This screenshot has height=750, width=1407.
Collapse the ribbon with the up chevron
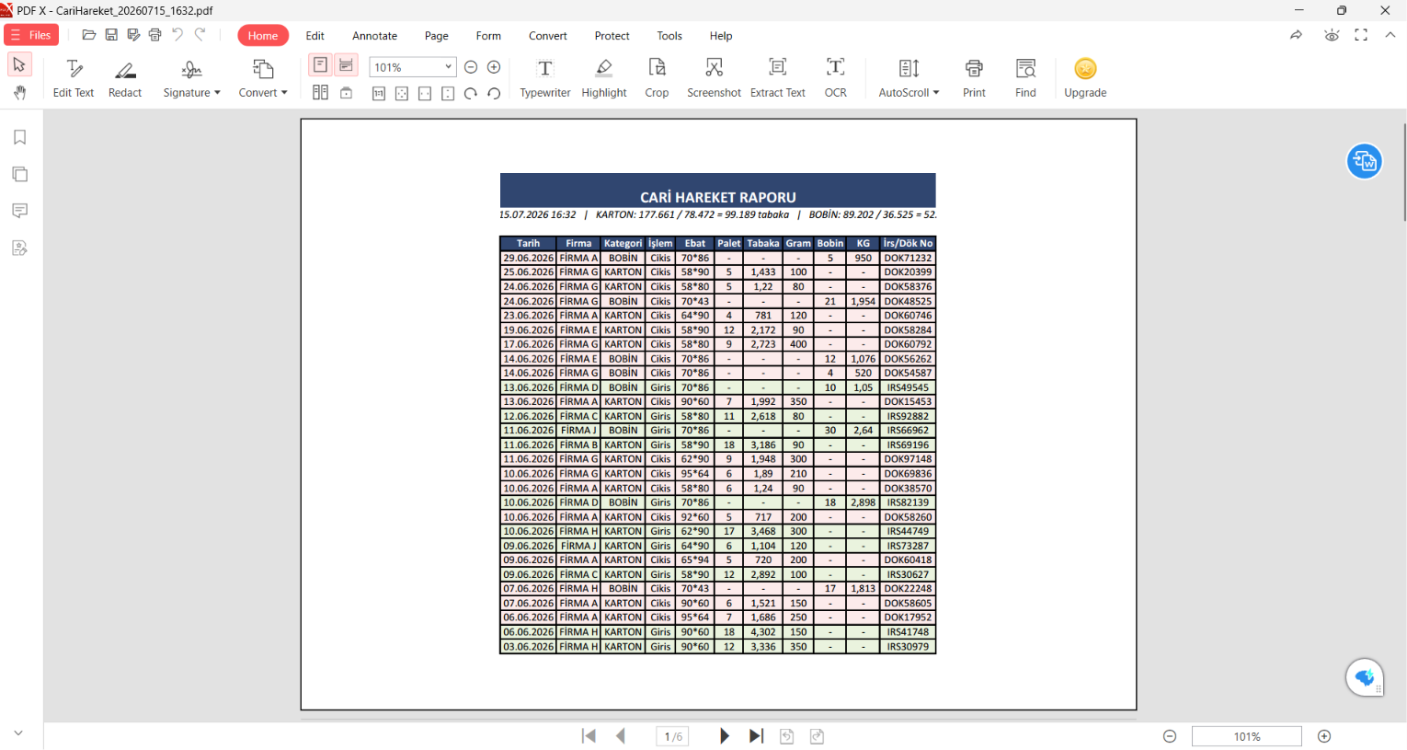tap(1390, 35)
